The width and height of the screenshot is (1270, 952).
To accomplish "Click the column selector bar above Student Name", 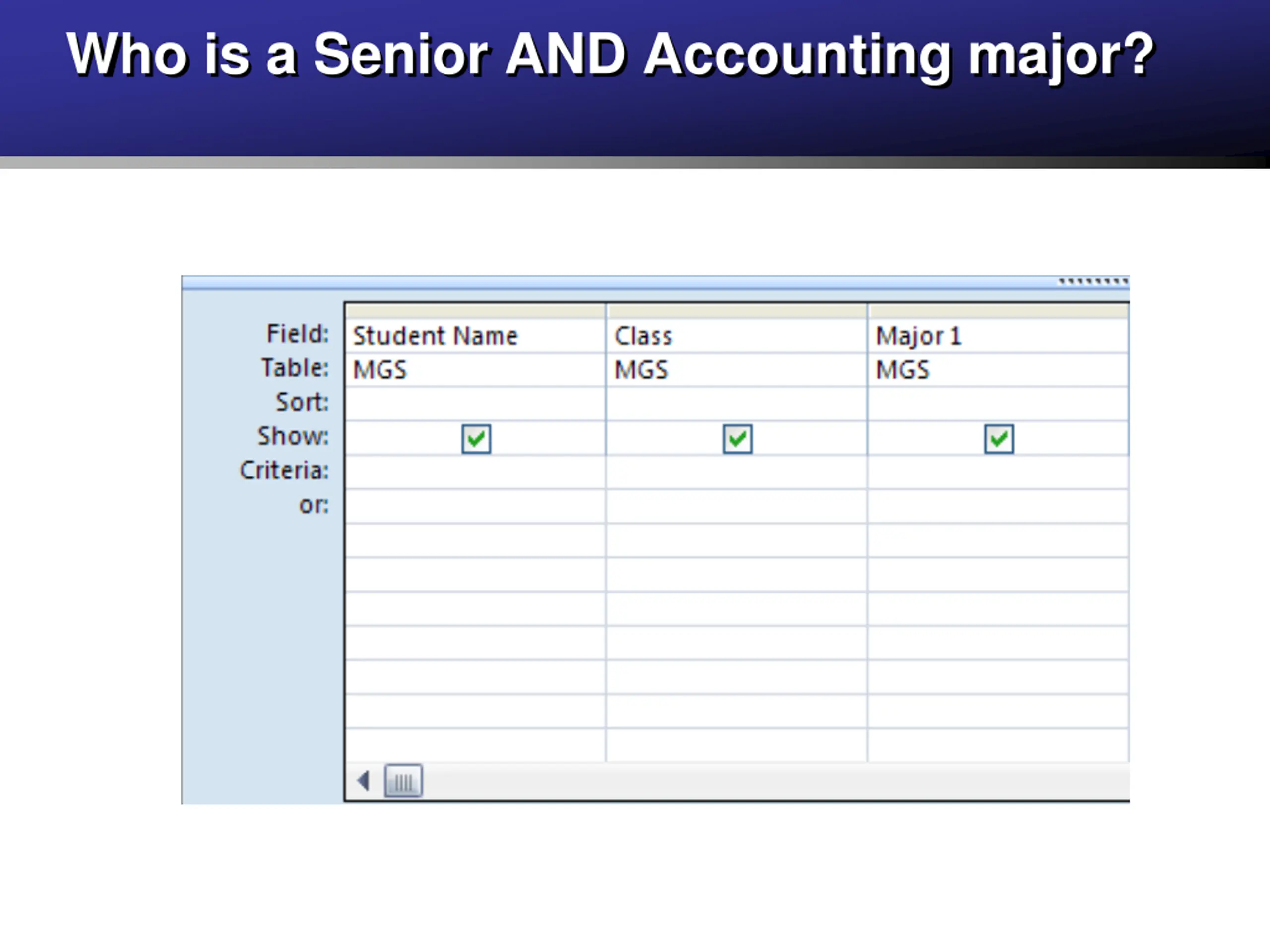I will coord(475,311).
